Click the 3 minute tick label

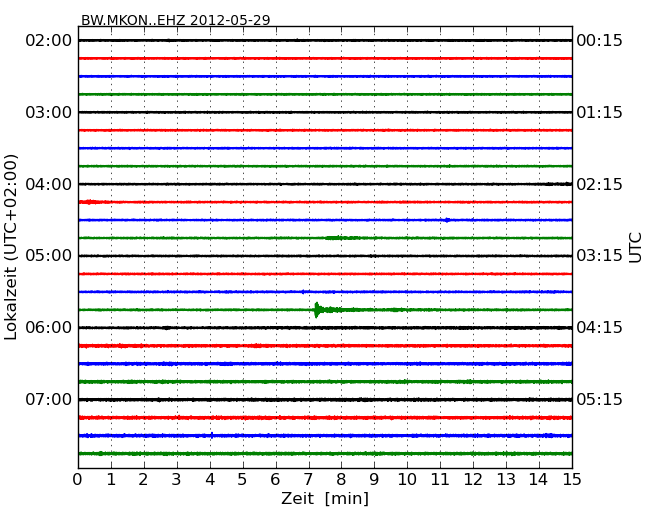click(177, 480)
